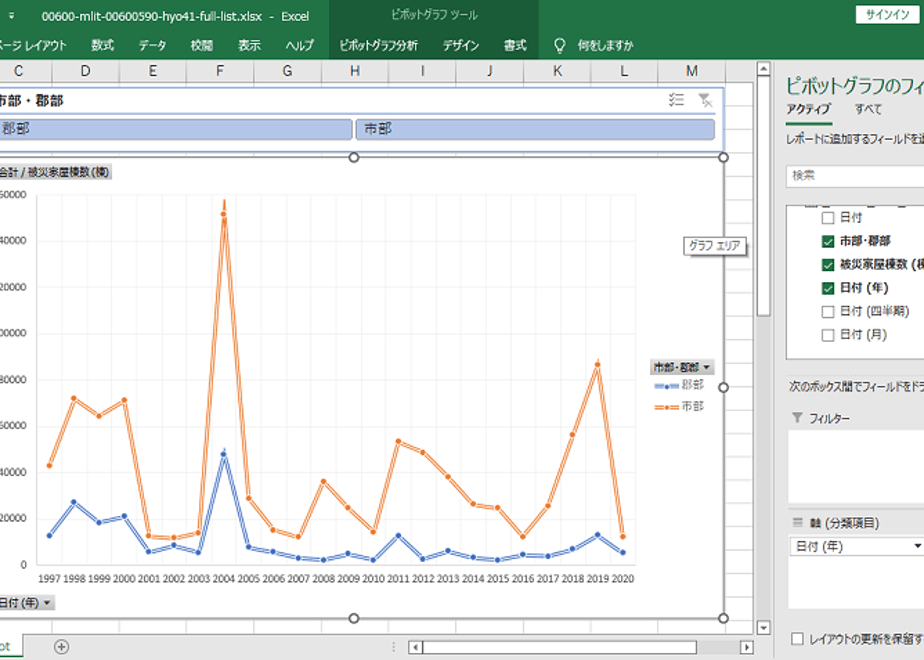Screen dimensions: 924x660
Task: Enable レイアウトの更新を保留する checkbox
Action: [x=797, y=639]
